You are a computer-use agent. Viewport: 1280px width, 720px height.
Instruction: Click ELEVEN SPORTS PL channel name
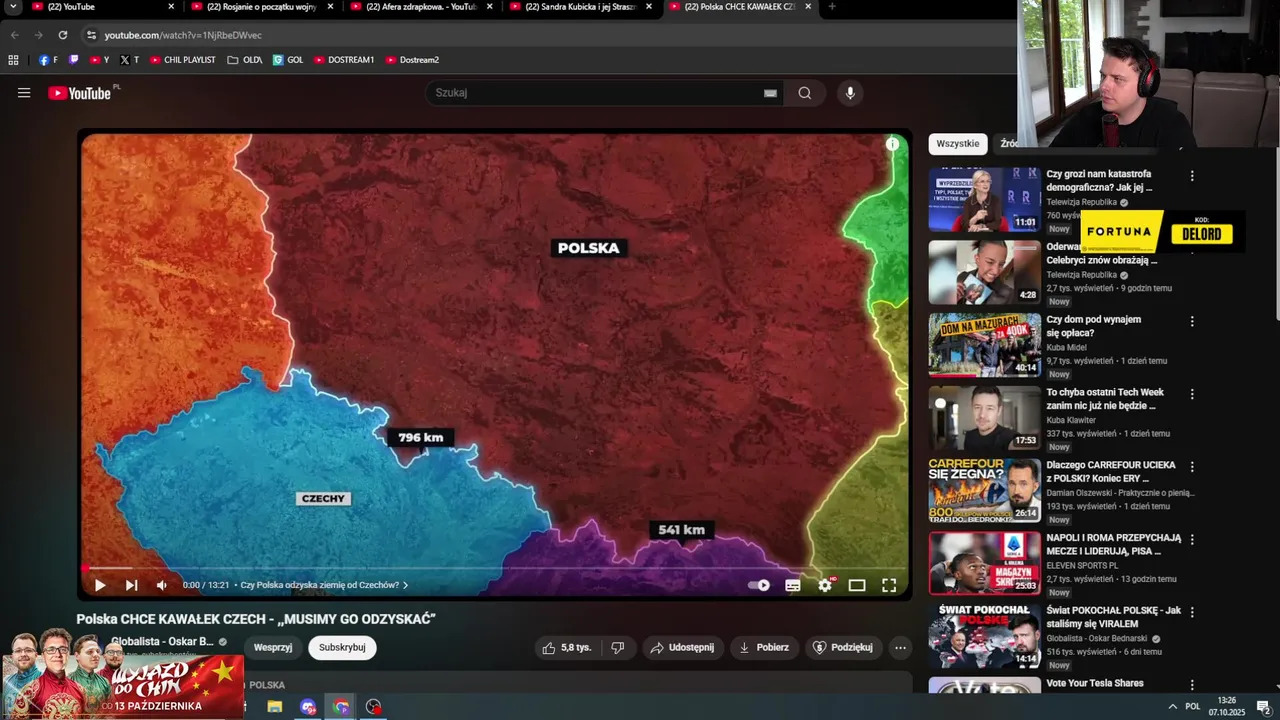pos(1082,565)
